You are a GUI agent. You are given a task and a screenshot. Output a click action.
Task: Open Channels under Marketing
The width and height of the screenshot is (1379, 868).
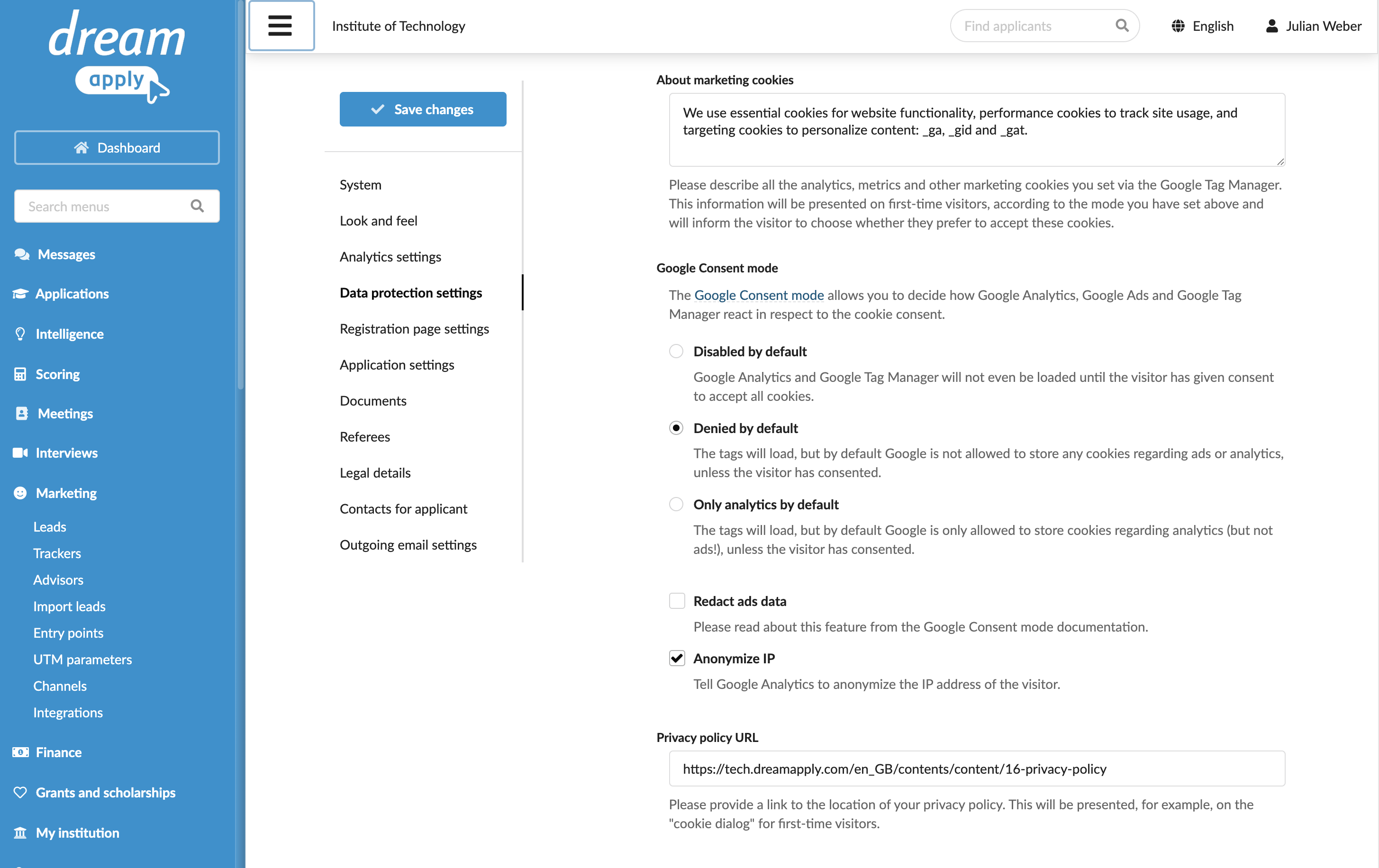60,686
